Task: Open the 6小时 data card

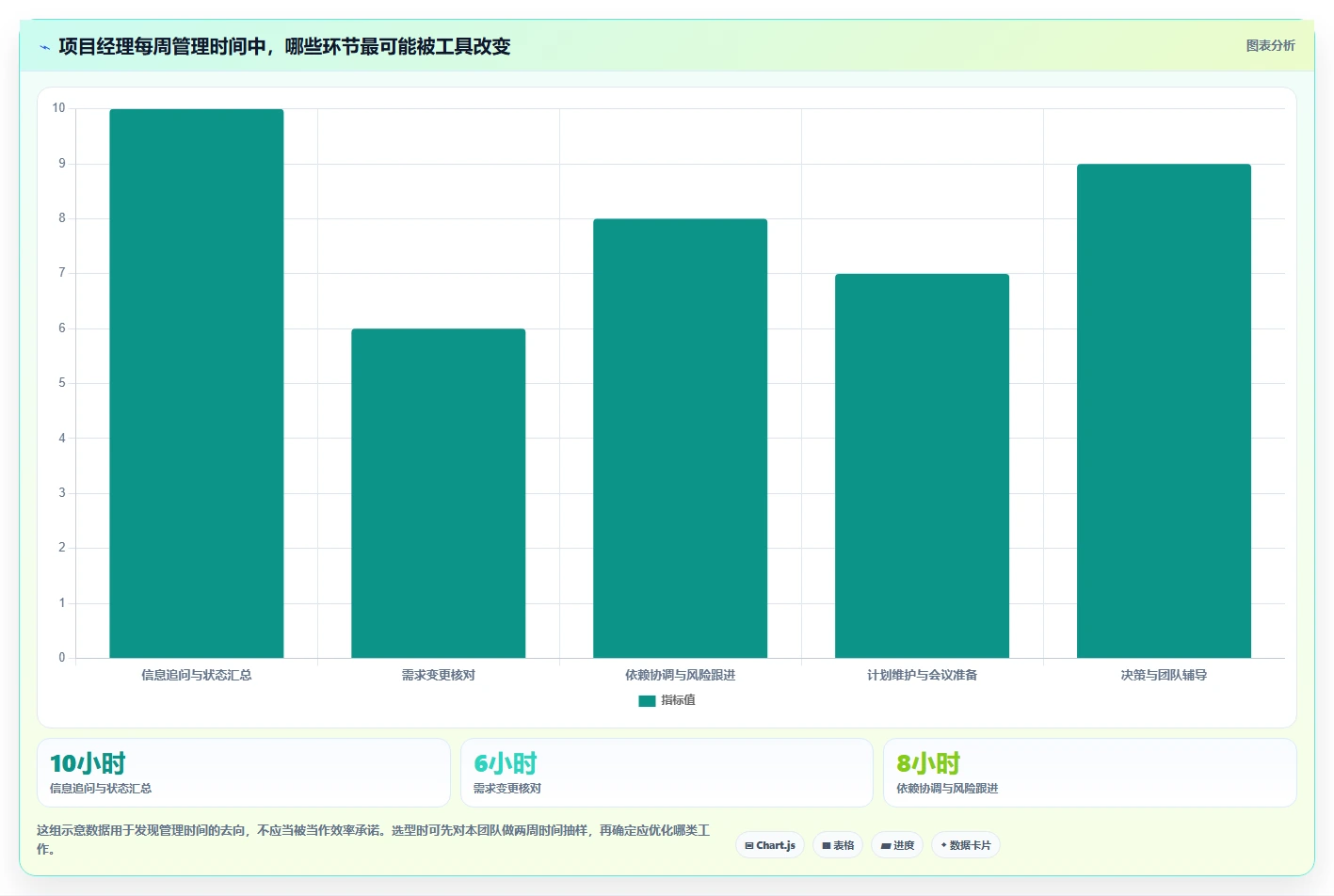Action: tap(667, 773)
